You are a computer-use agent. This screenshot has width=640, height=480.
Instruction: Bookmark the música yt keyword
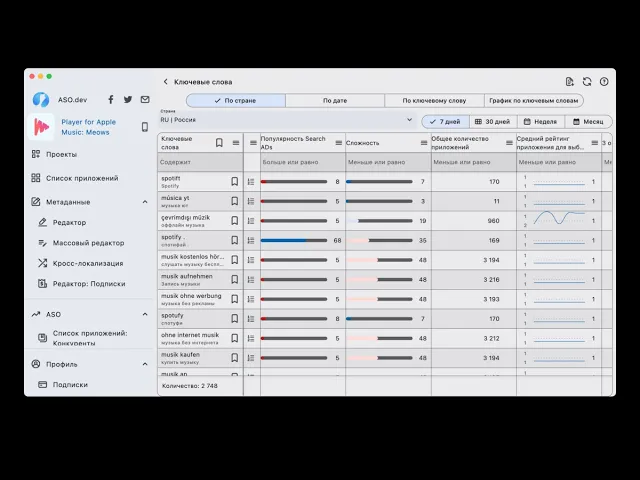coord(235,201)
